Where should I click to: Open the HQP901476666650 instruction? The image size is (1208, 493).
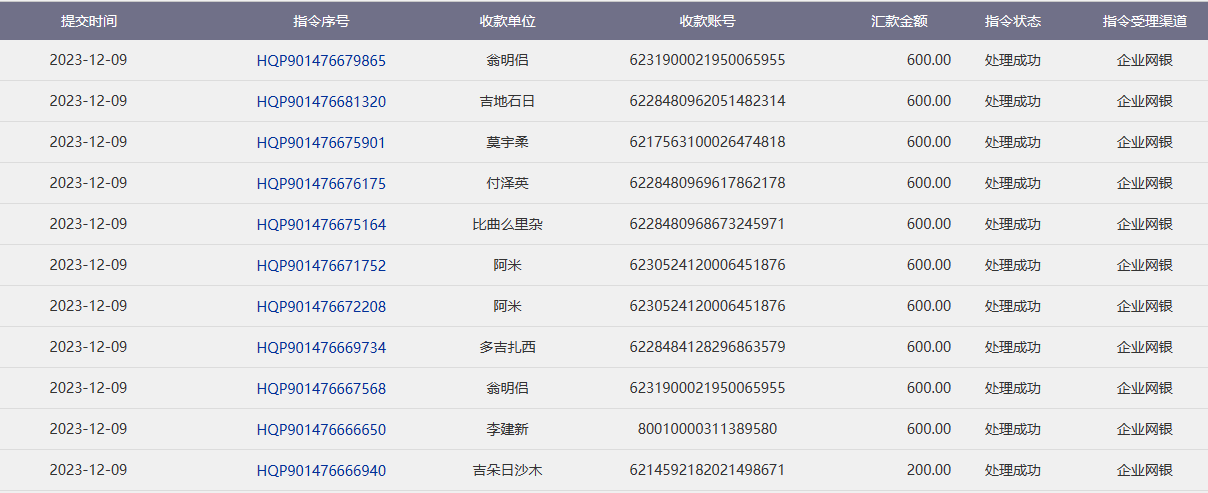click(x=321, y=430)
